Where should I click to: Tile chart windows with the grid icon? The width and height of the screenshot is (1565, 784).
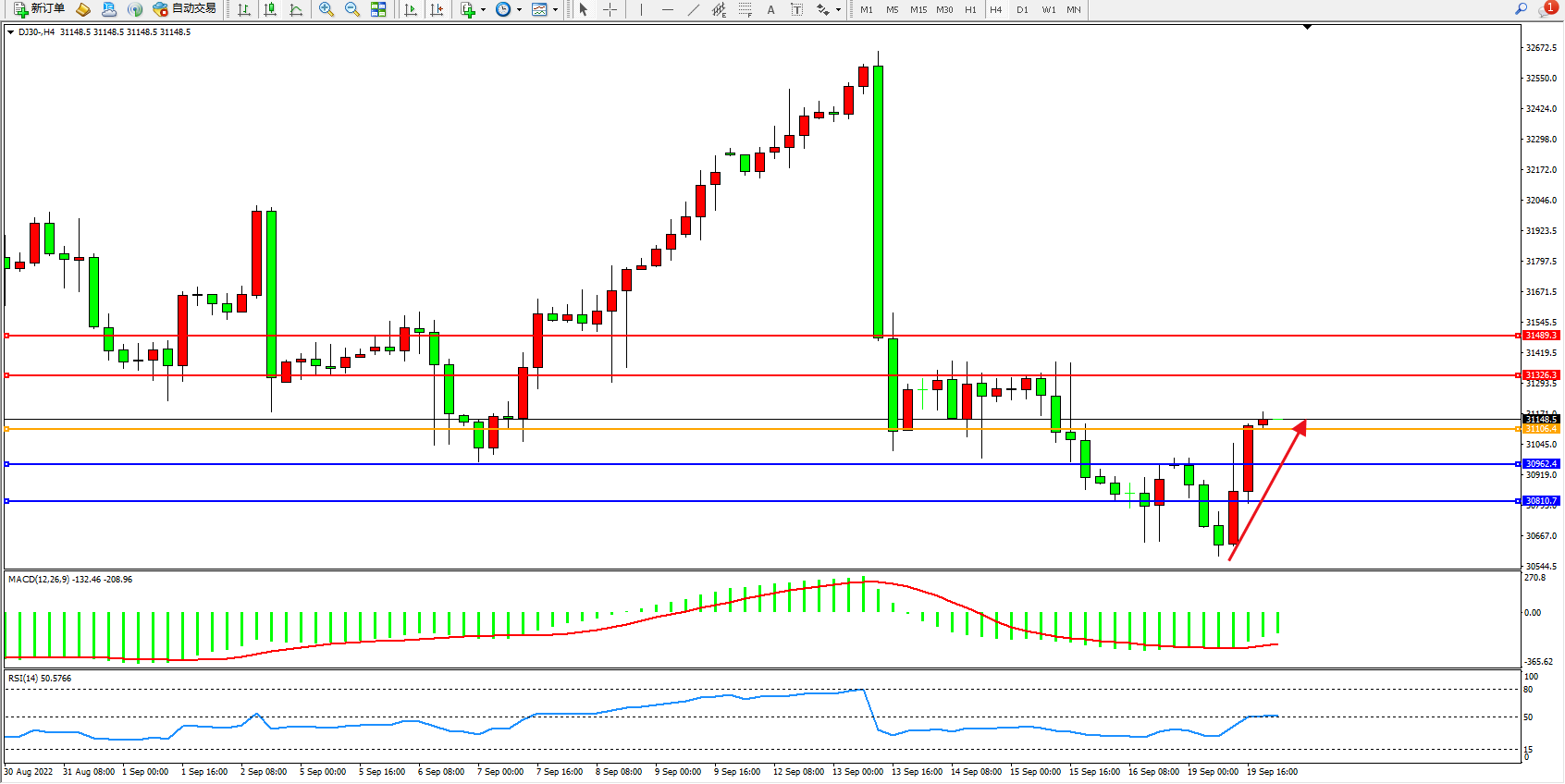click(x=378, y=9)
